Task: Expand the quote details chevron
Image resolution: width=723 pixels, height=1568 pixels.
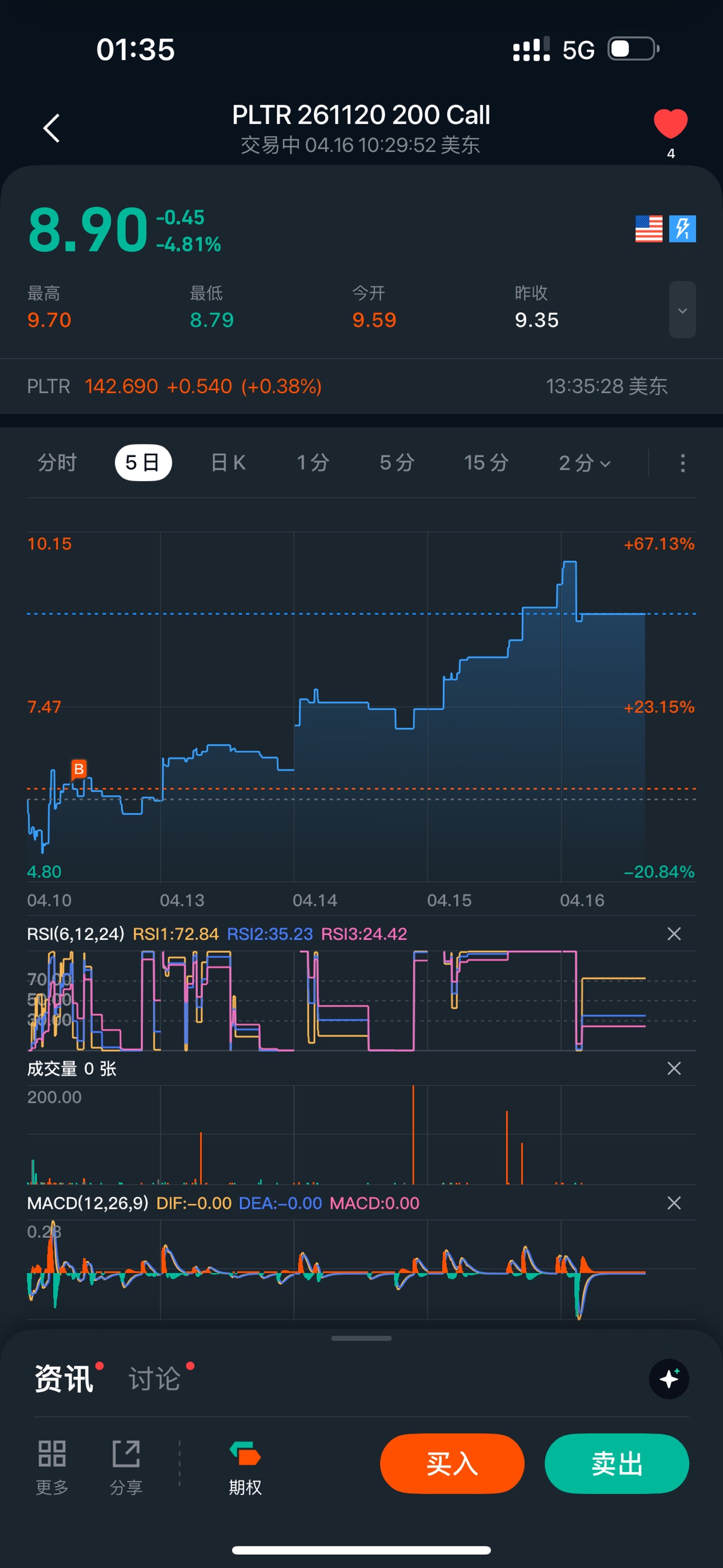Action: tap(682, 310)
